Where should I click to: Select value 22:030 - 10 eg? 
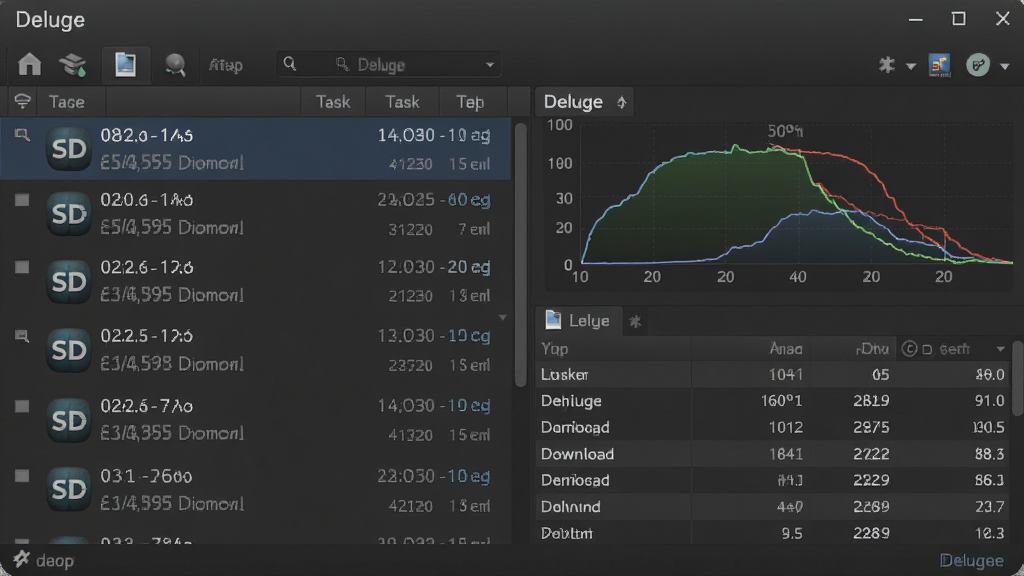(434, 476)
